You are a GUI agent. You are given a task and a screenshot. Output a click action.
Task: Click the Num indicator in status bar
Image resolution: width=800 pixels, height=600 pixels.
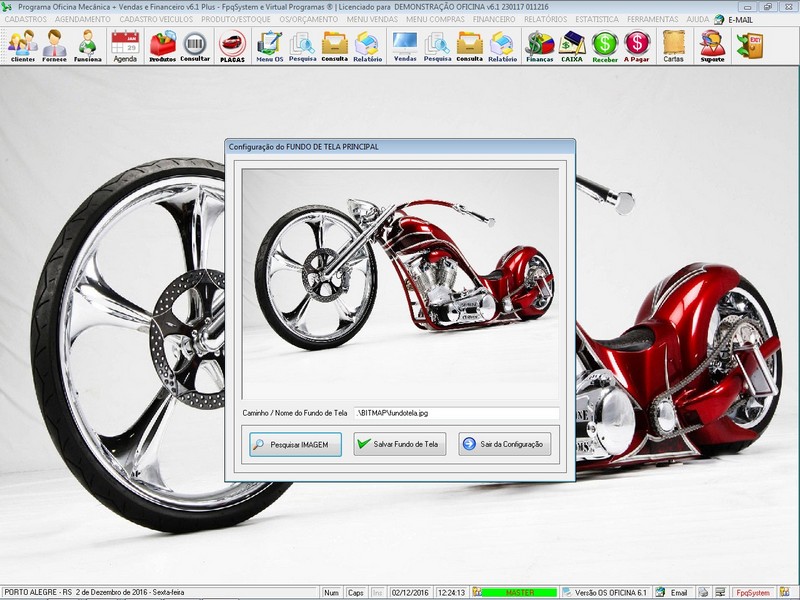click(x=331, y=592)
